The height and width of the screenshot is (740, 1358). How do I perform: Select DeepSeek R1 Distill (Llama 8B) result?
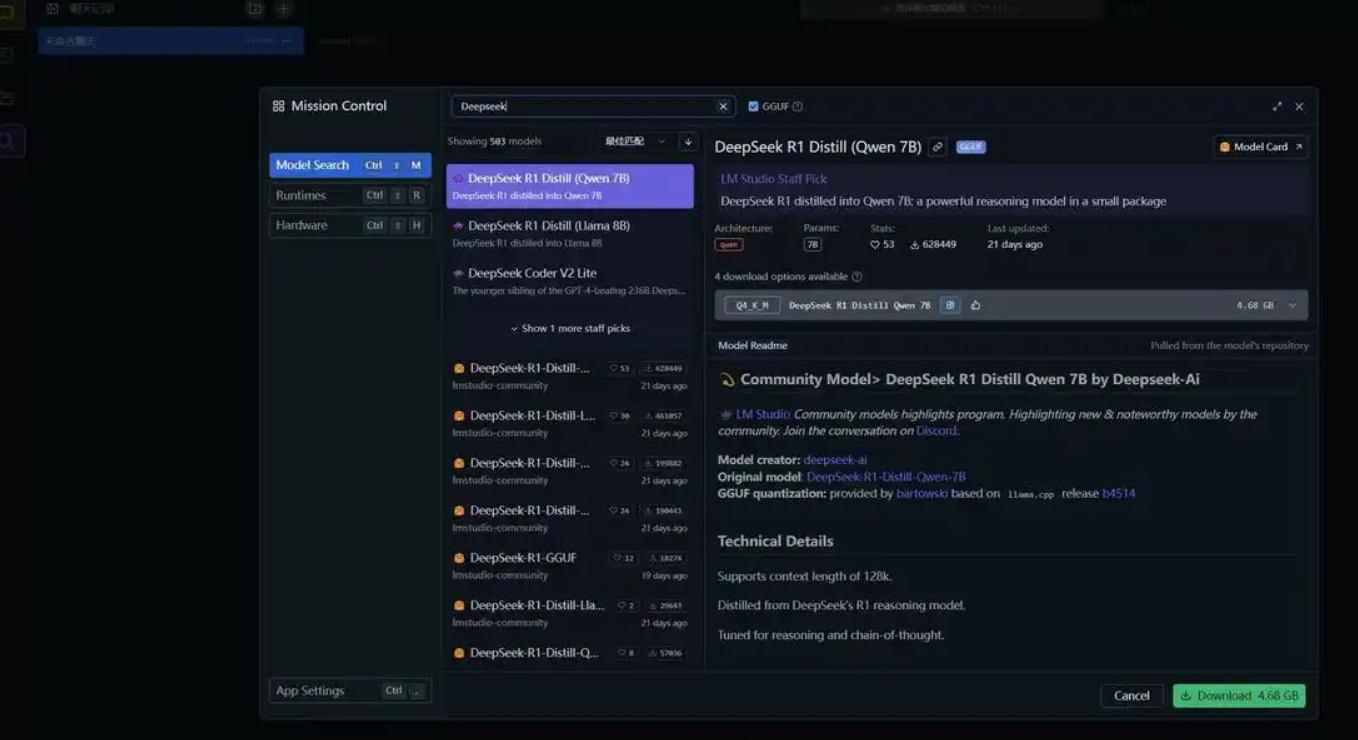[x=570, y=233]
